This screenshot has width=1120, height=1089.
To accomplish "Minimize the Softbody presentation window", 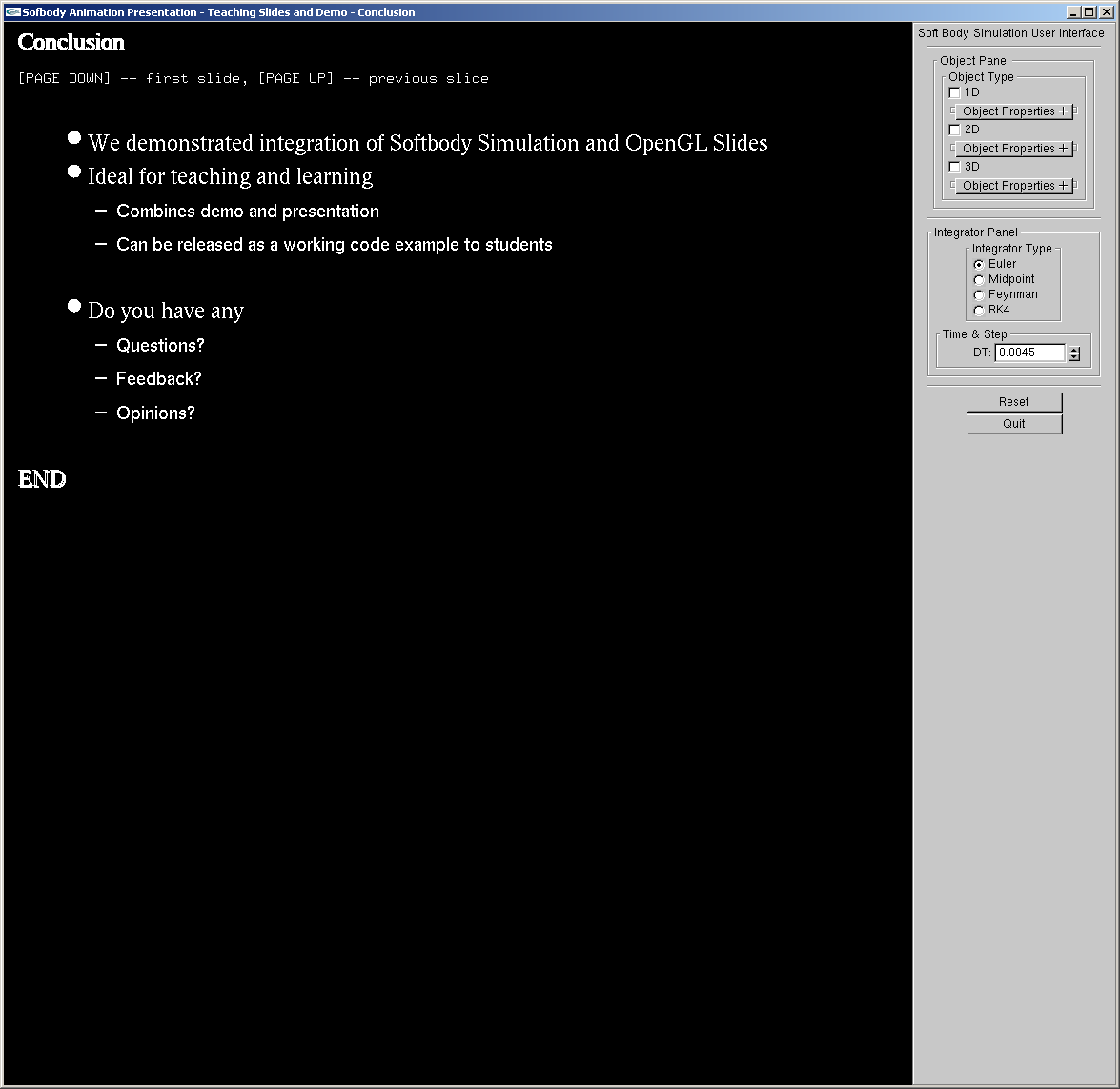I will point(1073,12).
